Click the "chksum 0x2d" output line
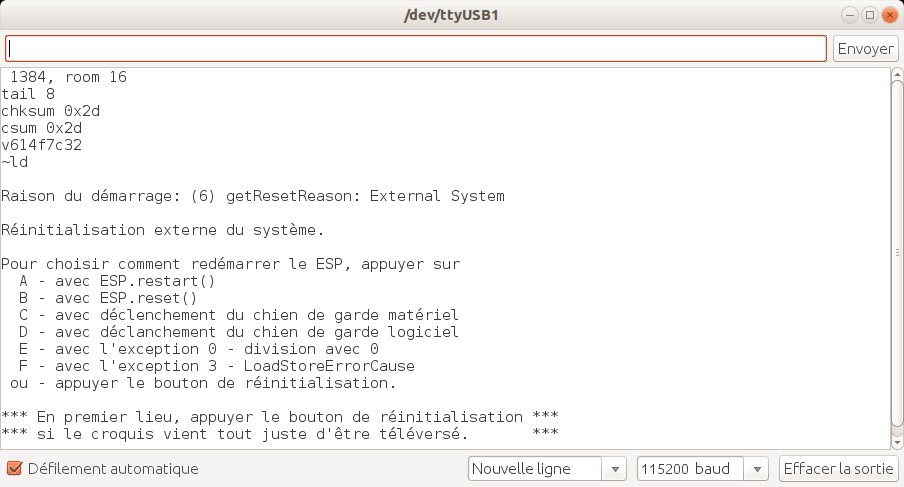Image resolution: width=904 pixels, height=487 pixels. click(51, 111)
